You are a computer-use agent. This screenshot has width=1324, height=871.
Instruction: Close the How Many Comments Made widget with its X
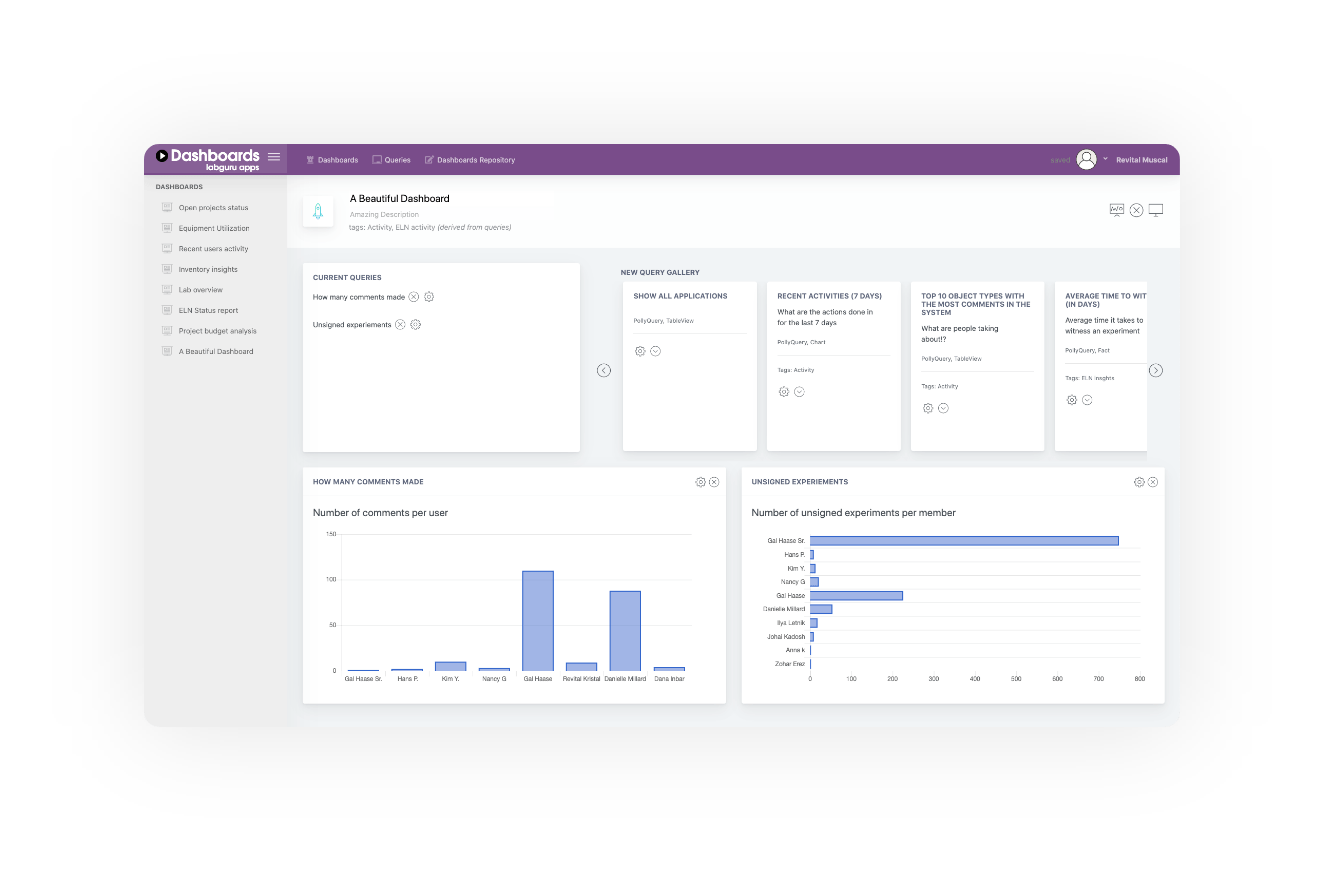(x=714, y=481)
